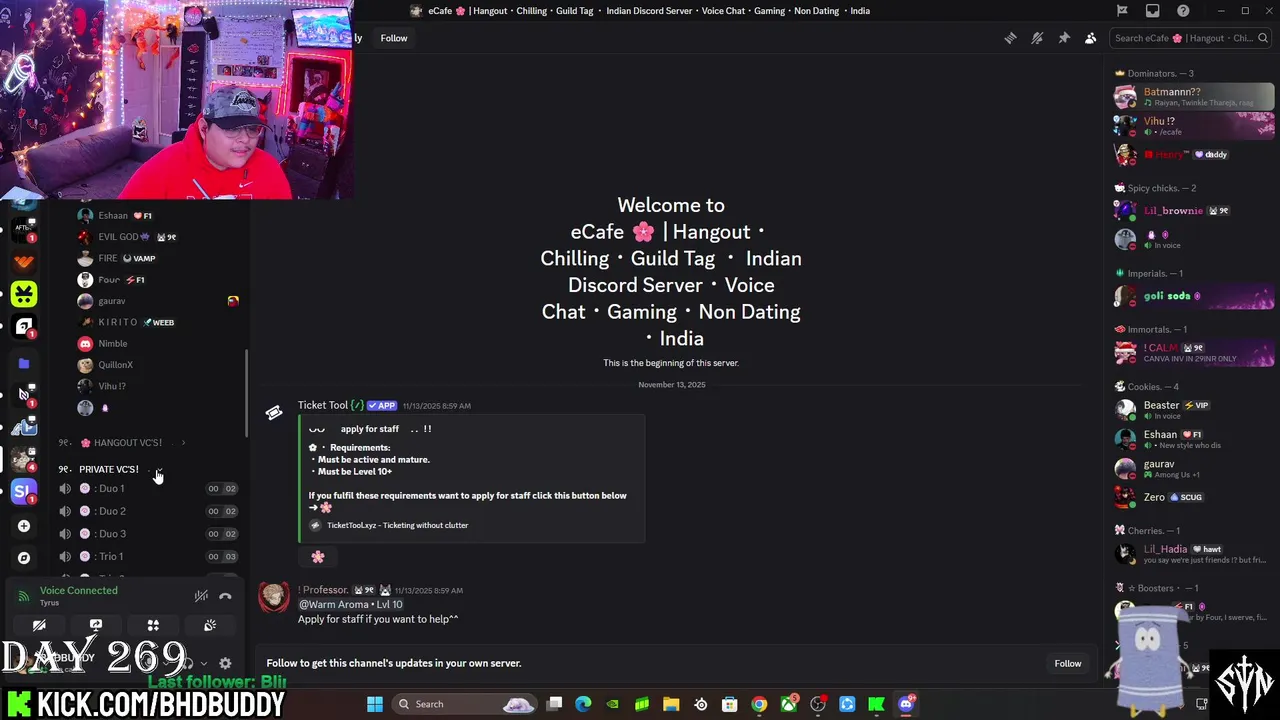
Task: Open member ! CALM in member list
Action: coord(1193,352)
